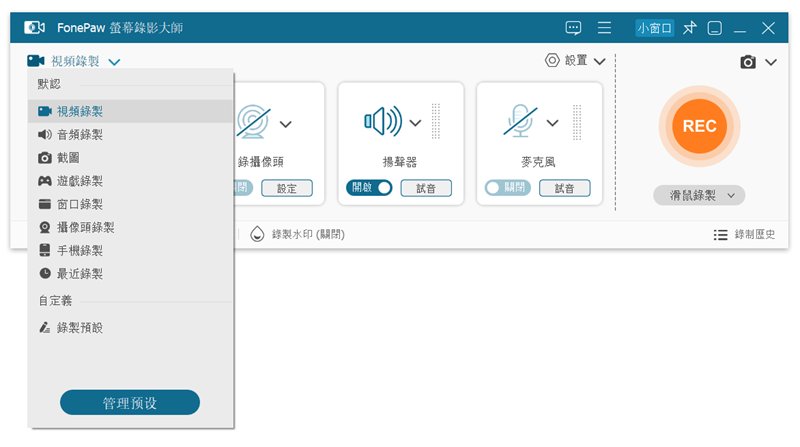Adjust the speaker volume level meter
Viewport: 800px width, 447px height.
436,121
